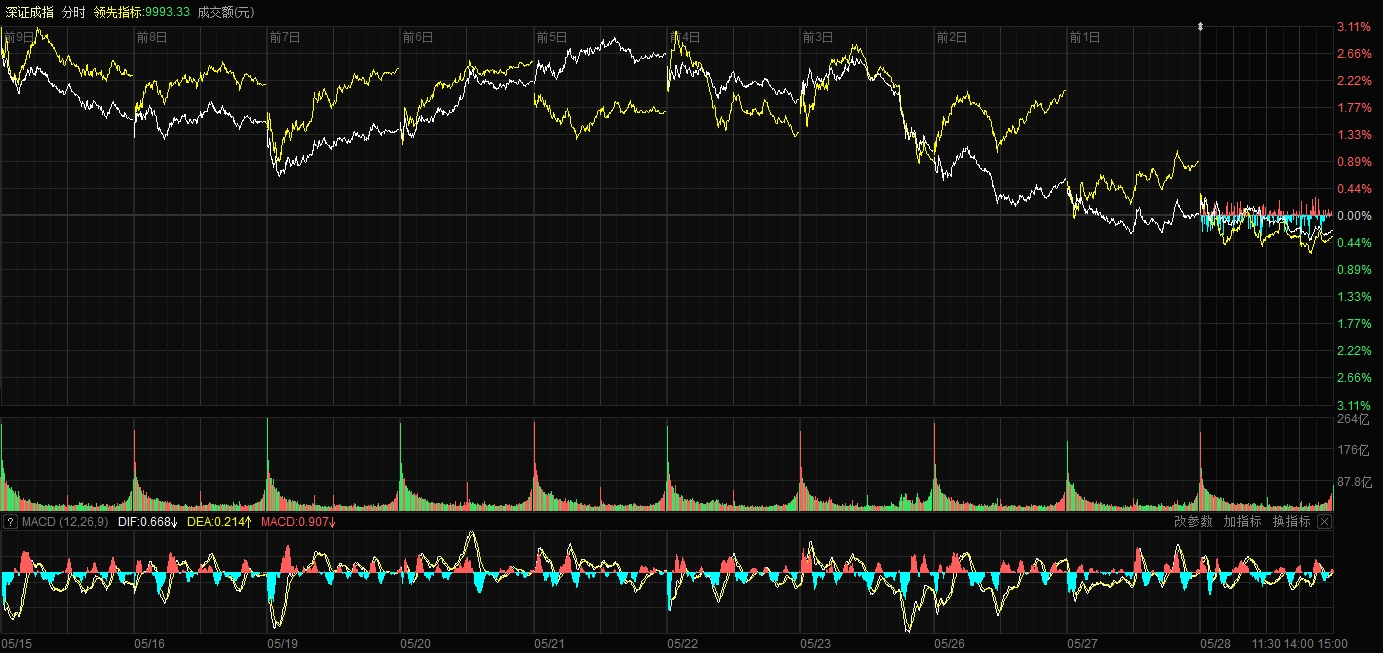This screenshot has height=653, width=1383.
Task: Click the 264亿 volume axis label
Action: coord(1352,421)
